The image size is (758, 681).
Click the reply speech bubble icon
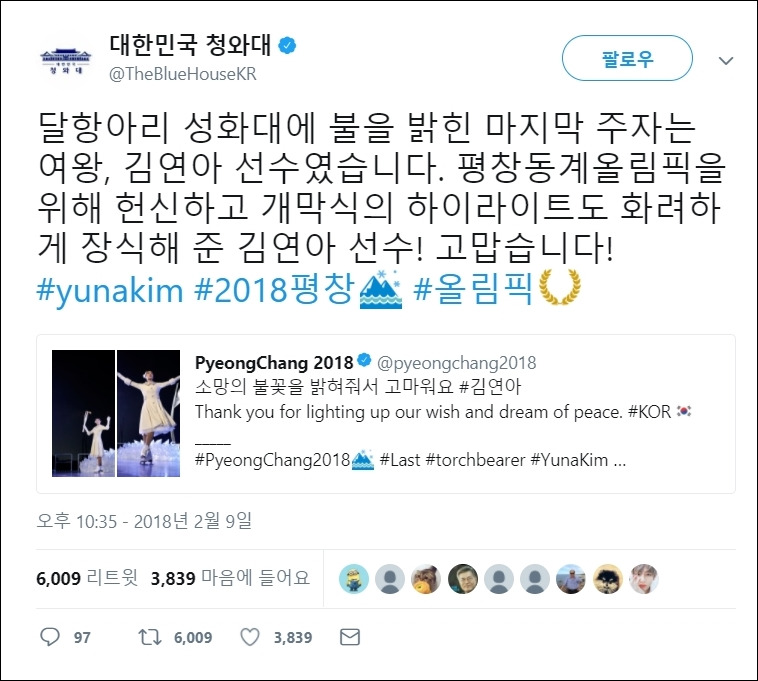[x=50, y=637]
